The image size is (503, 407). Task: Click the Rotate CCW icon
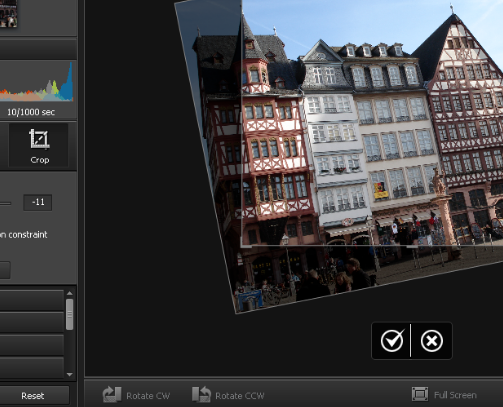tap(201, 395)
